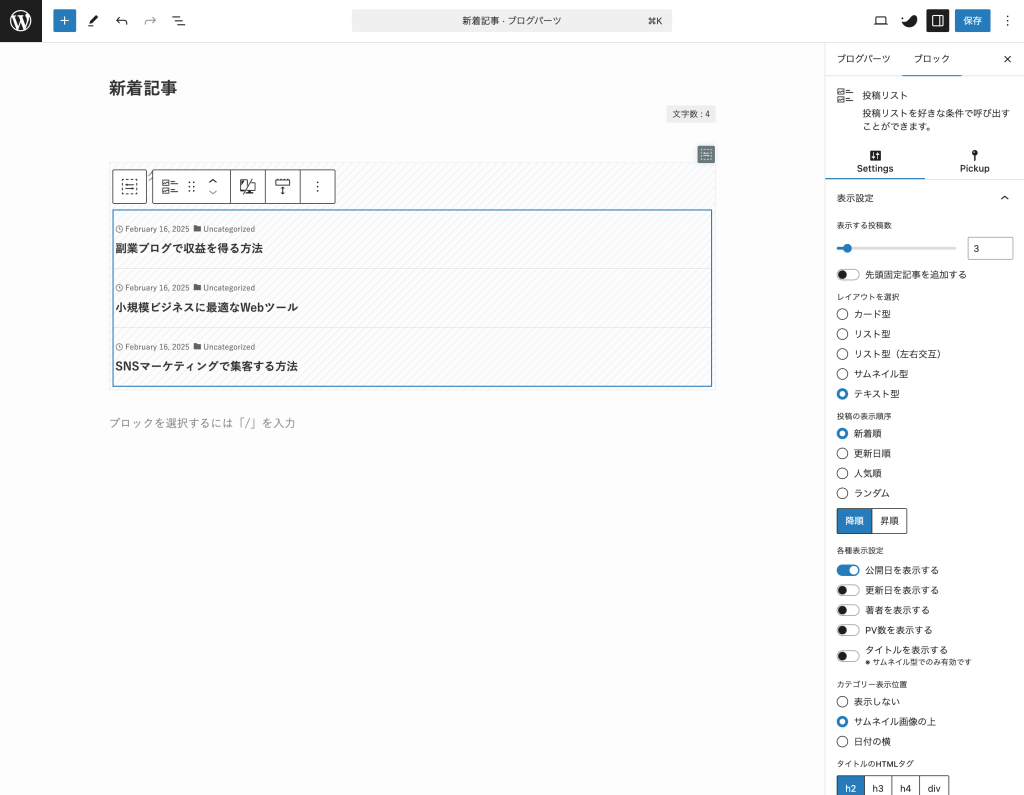Screen dimensions: 1024x795
Task: Open the block inserter with plus icon
Action: [64, 20]
